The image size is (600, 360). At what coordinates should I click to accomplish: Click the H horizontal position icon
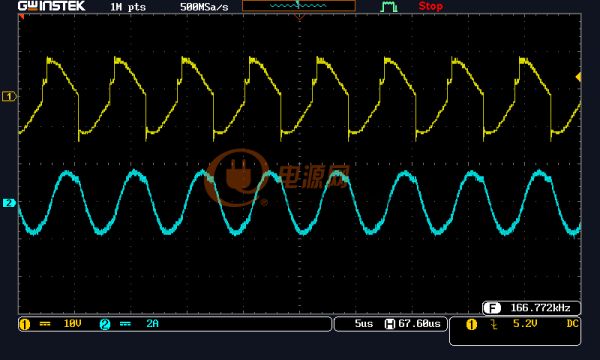390,324
